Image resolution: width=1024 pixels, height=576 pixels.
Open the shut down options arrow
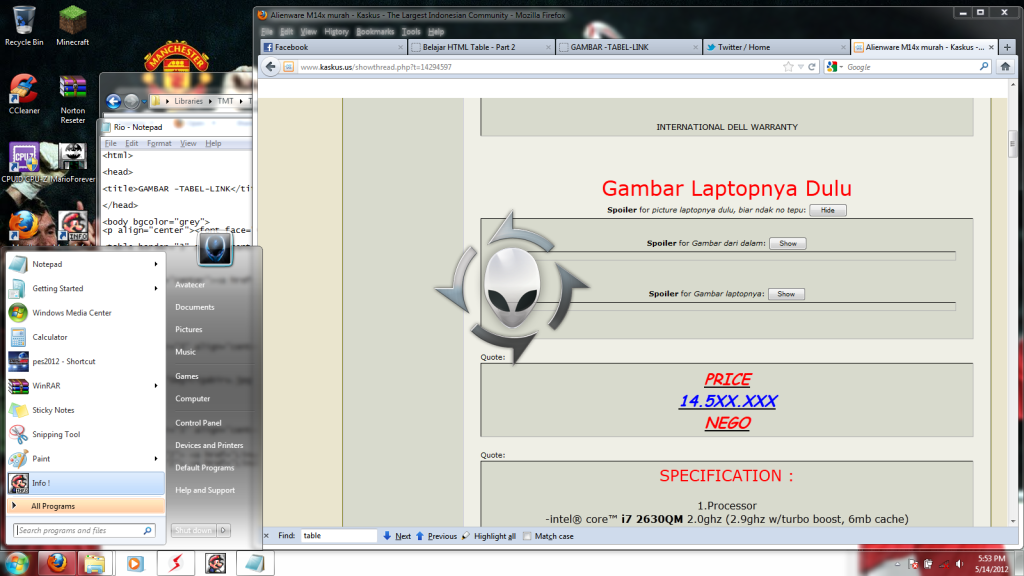224,530
